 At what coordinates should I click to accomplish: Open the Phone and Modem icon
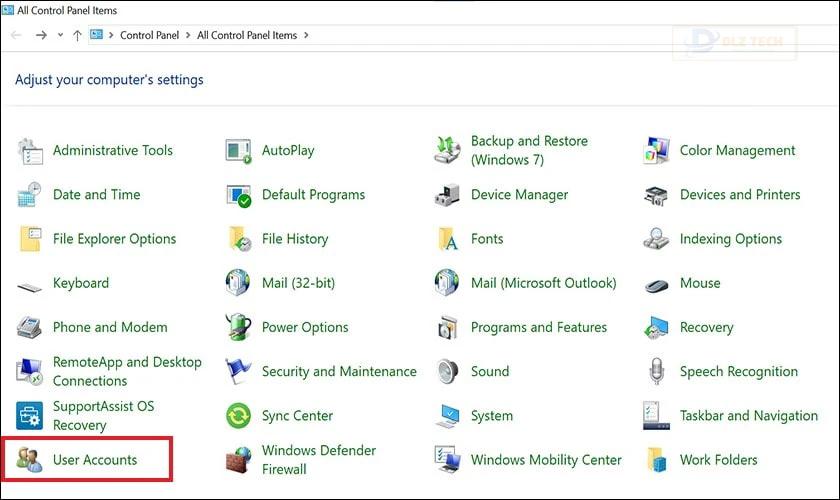(x=29, y=327)
